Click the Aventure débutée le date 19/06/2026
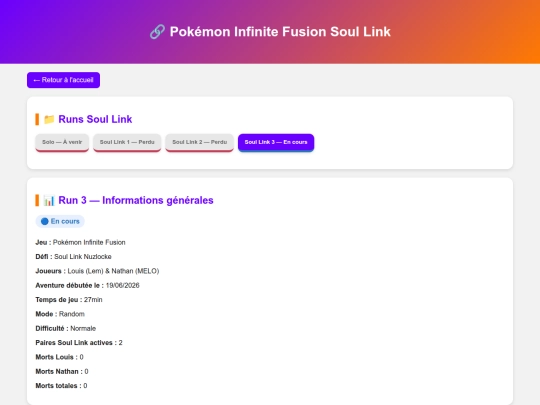This screenshot has width=540, height=405. click(x=123, y=285)
